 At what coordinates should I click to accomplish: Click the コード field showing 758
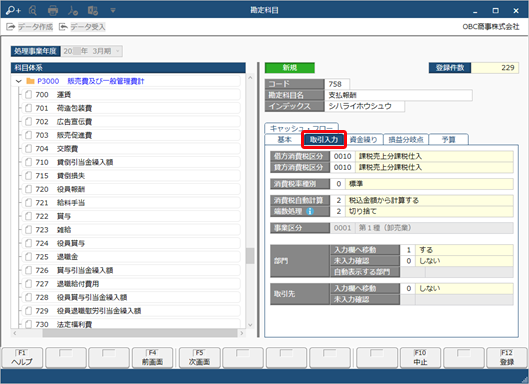[337, 84]
